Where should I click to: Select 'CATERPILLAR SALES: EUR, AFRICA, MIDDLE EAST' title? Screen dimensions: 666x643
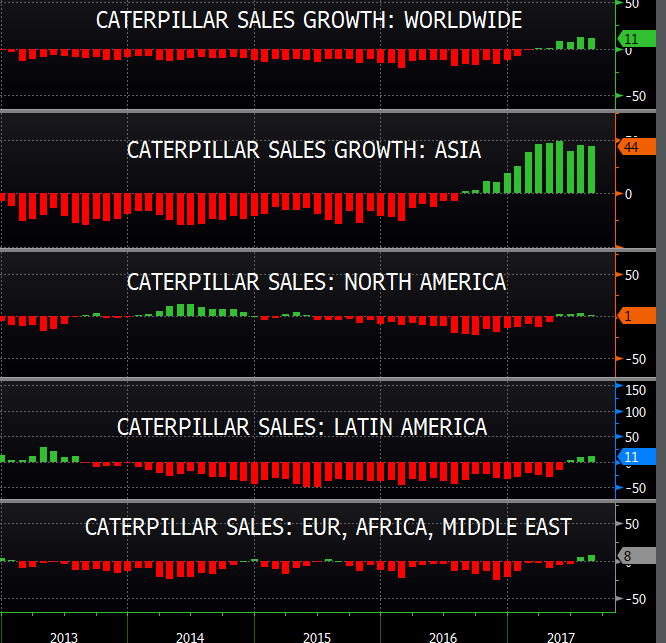pyautogui.click(x=328, y=527)
